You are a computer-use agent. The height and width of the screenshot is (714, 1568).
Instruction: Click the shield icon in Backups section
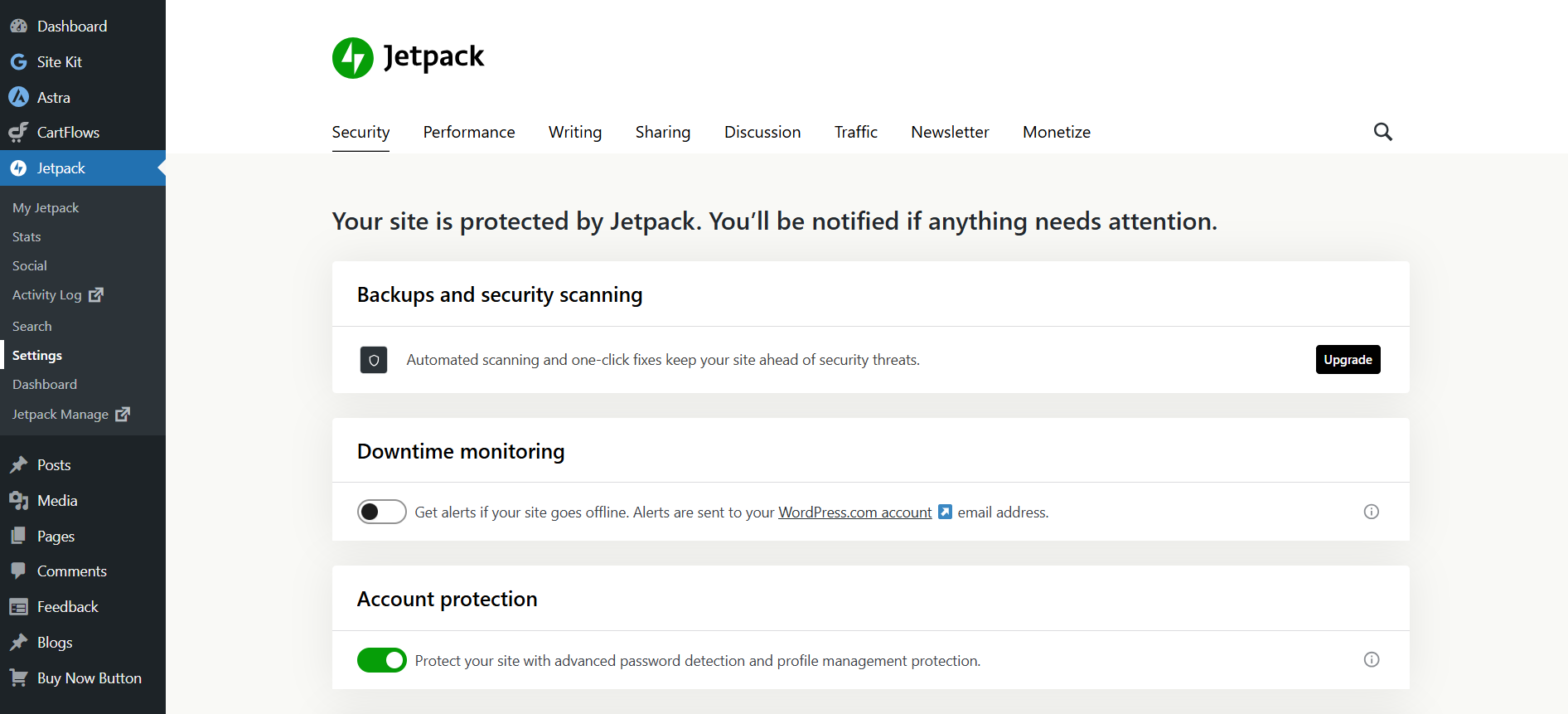tap(374, 360)
